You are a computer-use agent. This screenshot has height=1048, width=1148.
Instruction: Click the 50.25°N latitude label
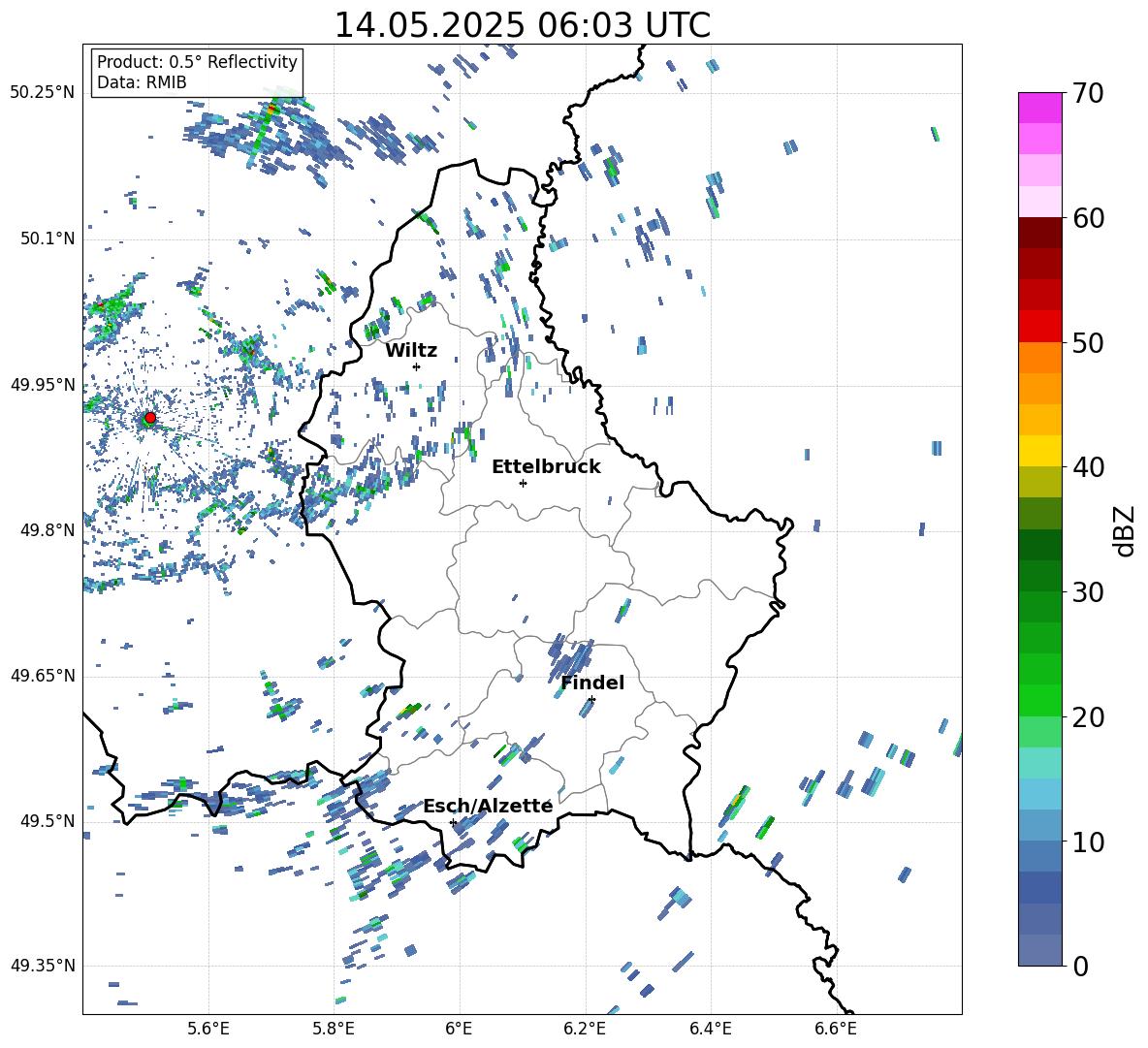(x=43, y=93)
